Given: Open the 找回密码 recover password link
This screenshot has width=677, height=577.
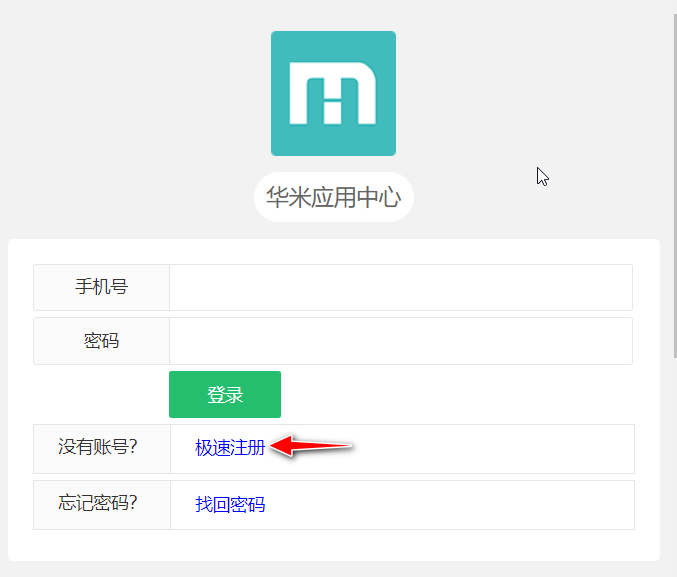Looking at the screenshot, I should click(x=230, y=504).
